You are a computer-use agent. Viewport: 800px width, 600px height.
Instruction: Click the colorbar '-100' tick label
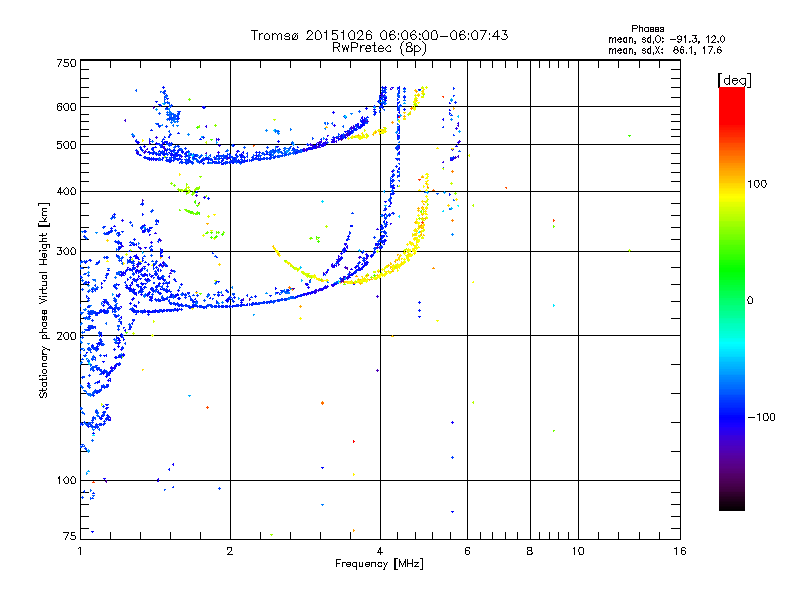point(761,417)
